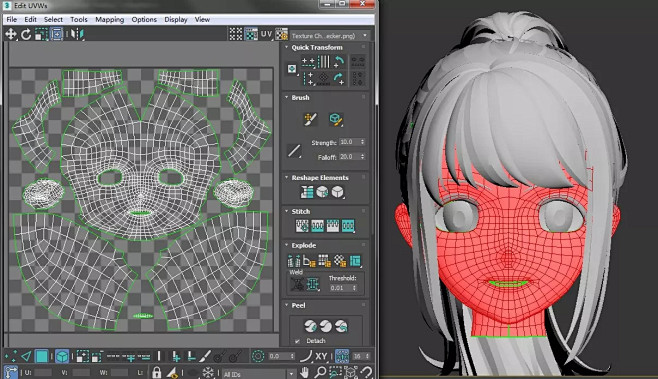The image size is (658, 379).
Task: Click Flatten by Polygon Angle icon
Action: 309,261
